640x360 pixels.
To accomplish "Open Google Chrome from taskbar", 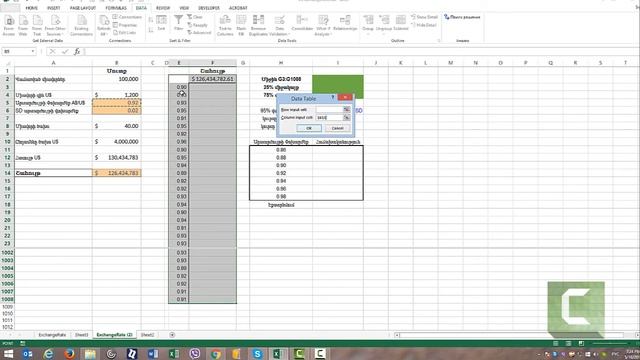I will (216, 353).
